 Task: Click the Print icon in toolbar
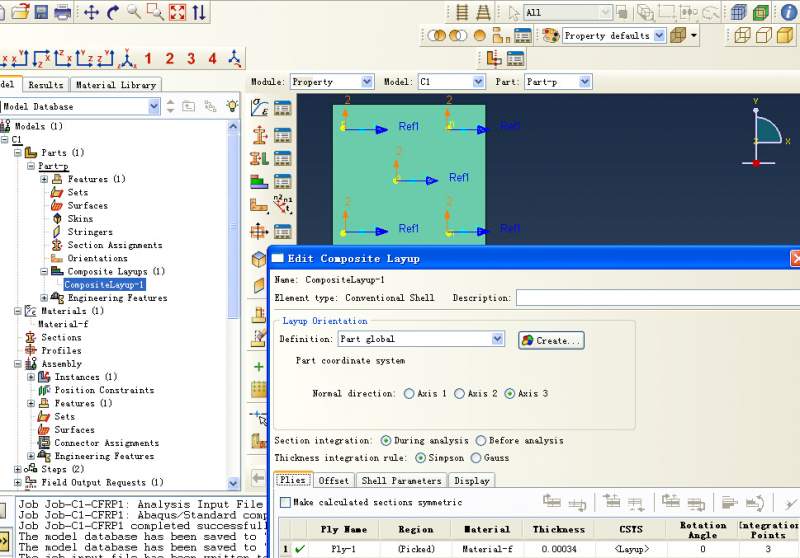[x=63, y=12]
